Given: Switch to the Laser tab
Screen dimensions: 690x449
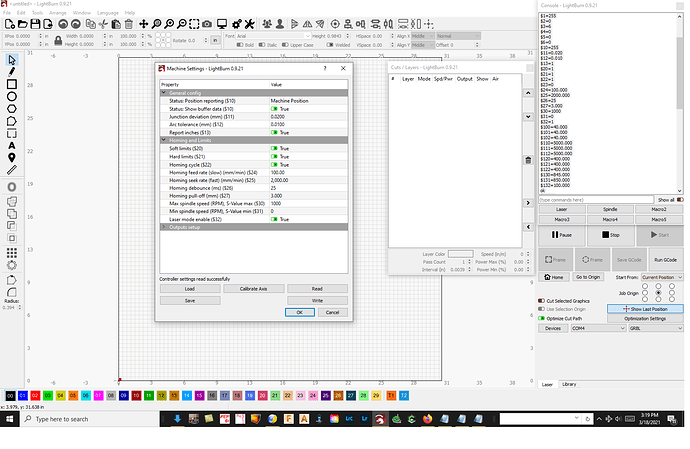Looking at the screenshot, I should 547,384.
